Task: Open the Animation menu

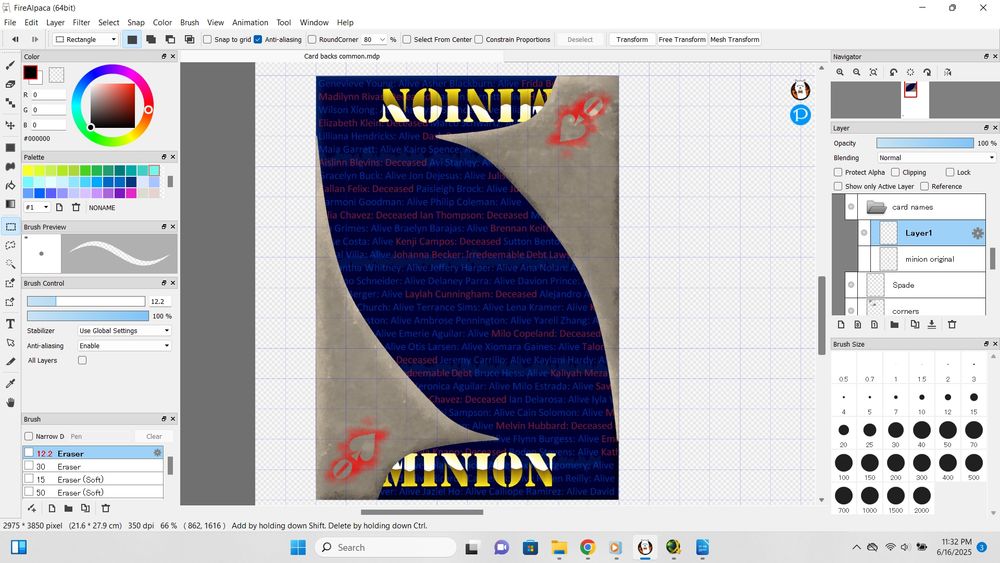Action: pos(250,22)
